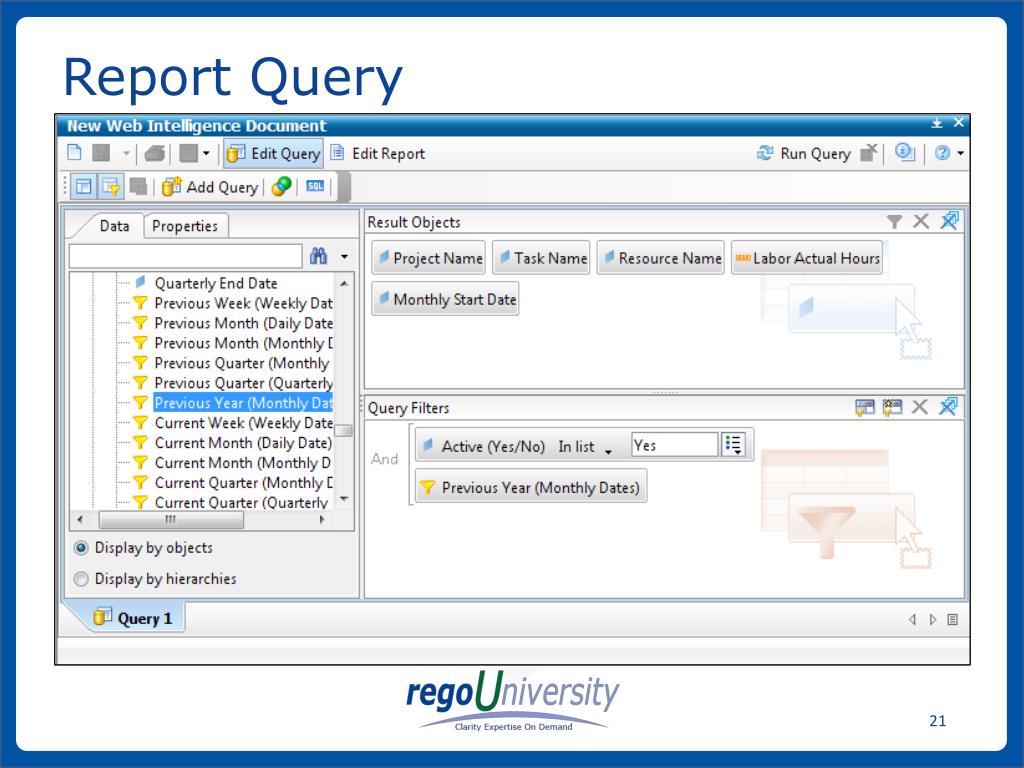This screenshot has width=1024, height=768.
Task: Click the binoculars search icon
Action: [319, 256]
